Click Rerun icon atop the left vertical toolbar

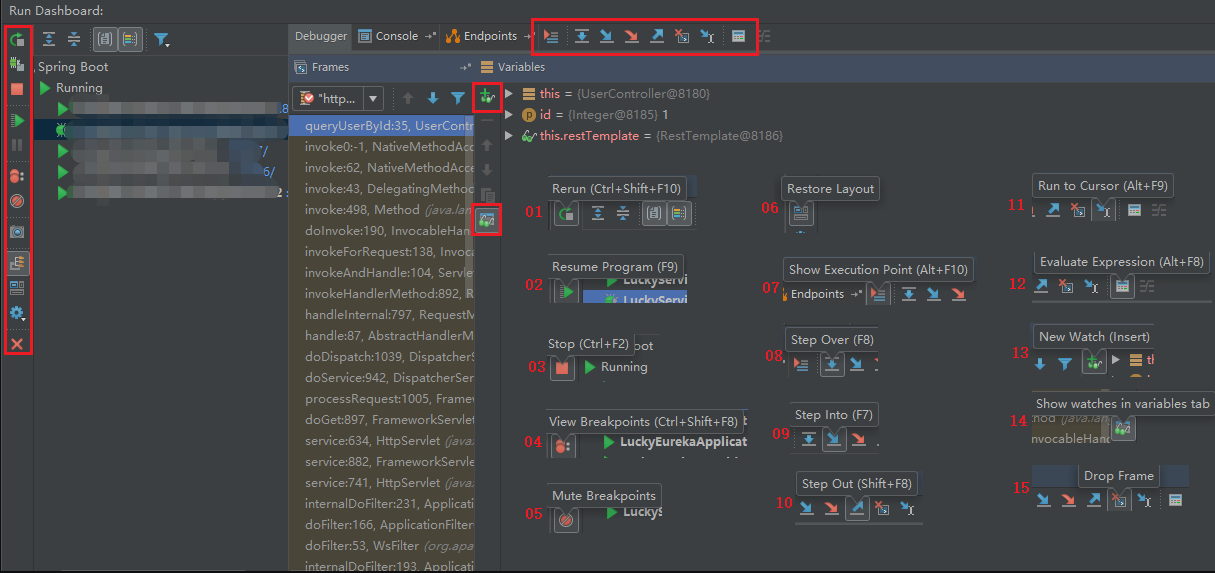pos(17,41)
